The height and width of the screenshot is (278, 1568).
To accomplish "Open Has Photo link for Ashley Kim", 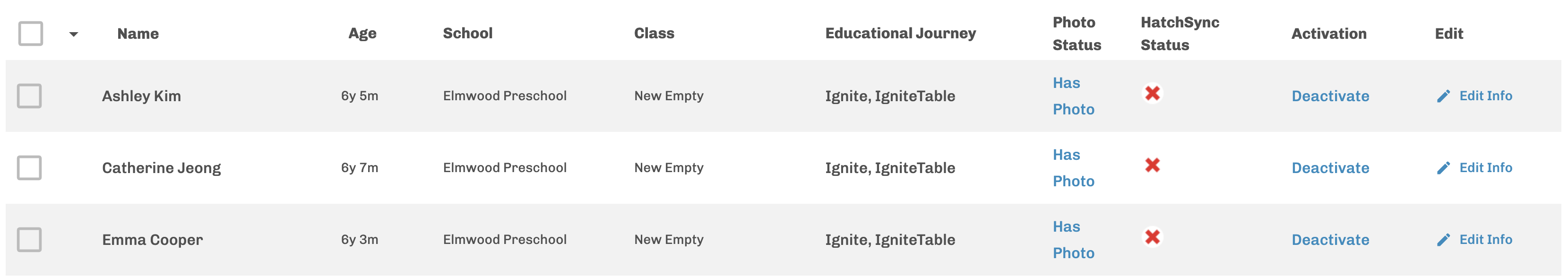I will point(1073,96).
